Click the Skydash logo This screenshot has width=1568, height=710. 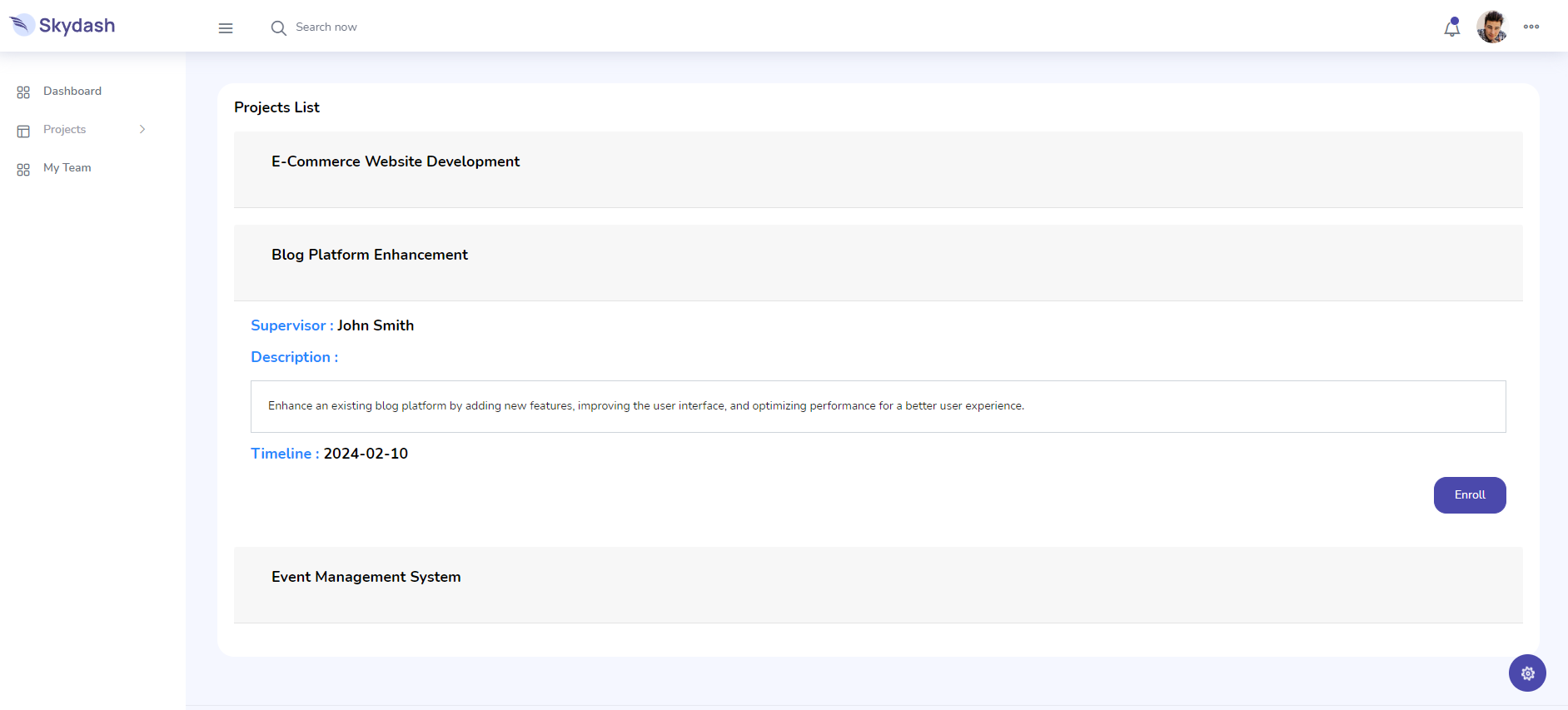point(63,26)
